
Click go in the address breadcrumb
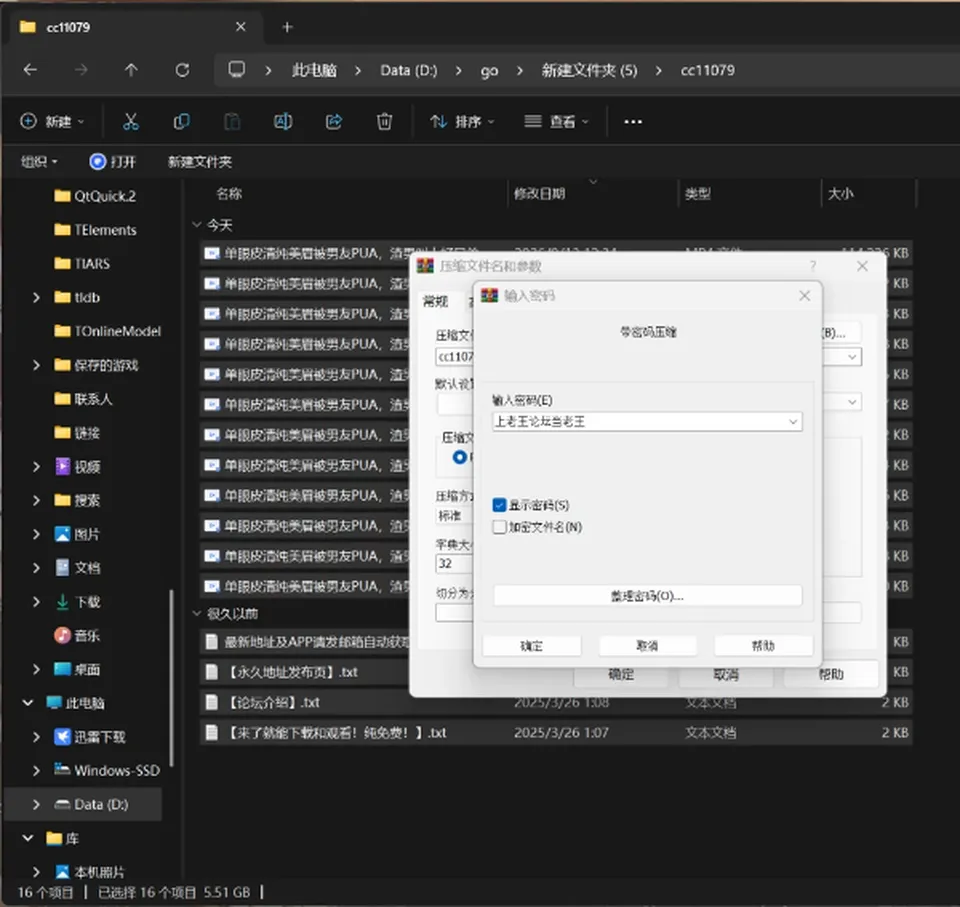click(x=489, y=70)
